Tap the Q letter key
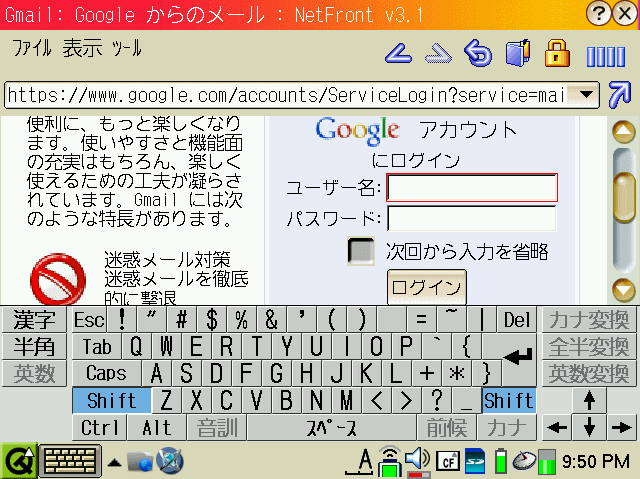Viewport: 640px width, 479px height. tap(136, 346)
